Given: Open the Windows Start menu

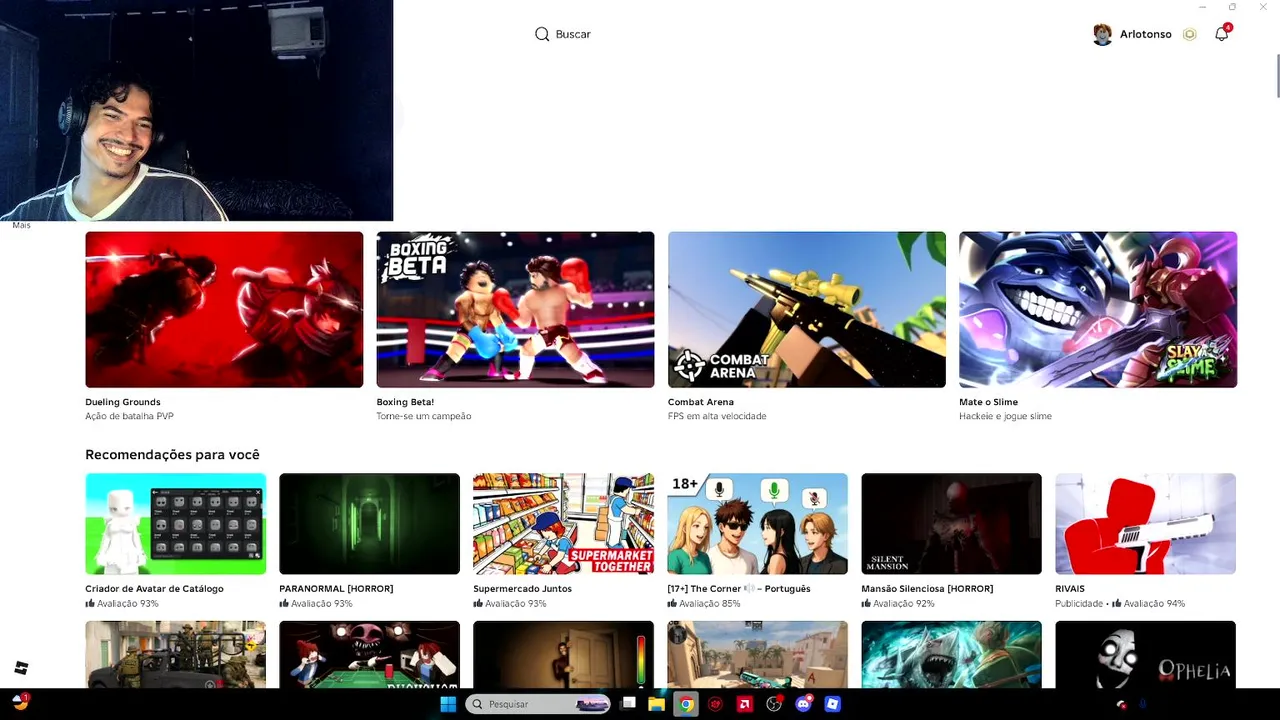Looking at the screenshot, I should point(448,704).
